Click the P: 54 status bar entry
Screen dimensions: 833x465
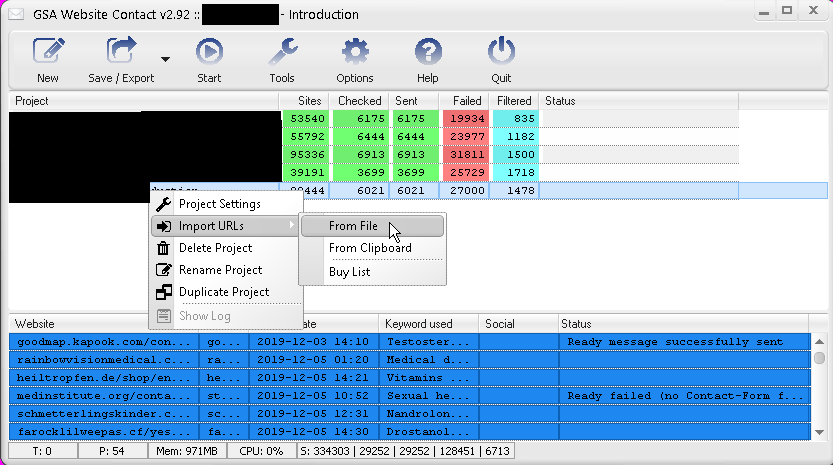click(112, 451)
